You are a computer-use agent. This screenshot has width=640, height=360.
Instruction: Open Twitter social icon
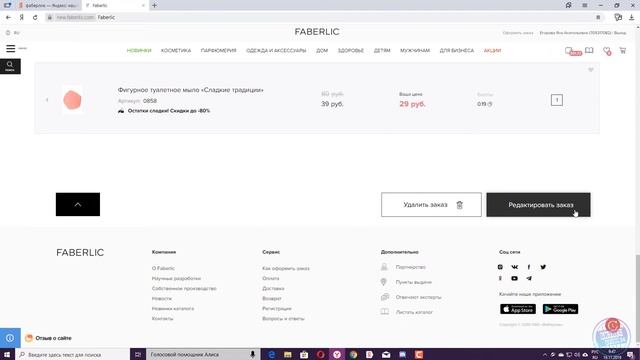[x=543, y=267]
